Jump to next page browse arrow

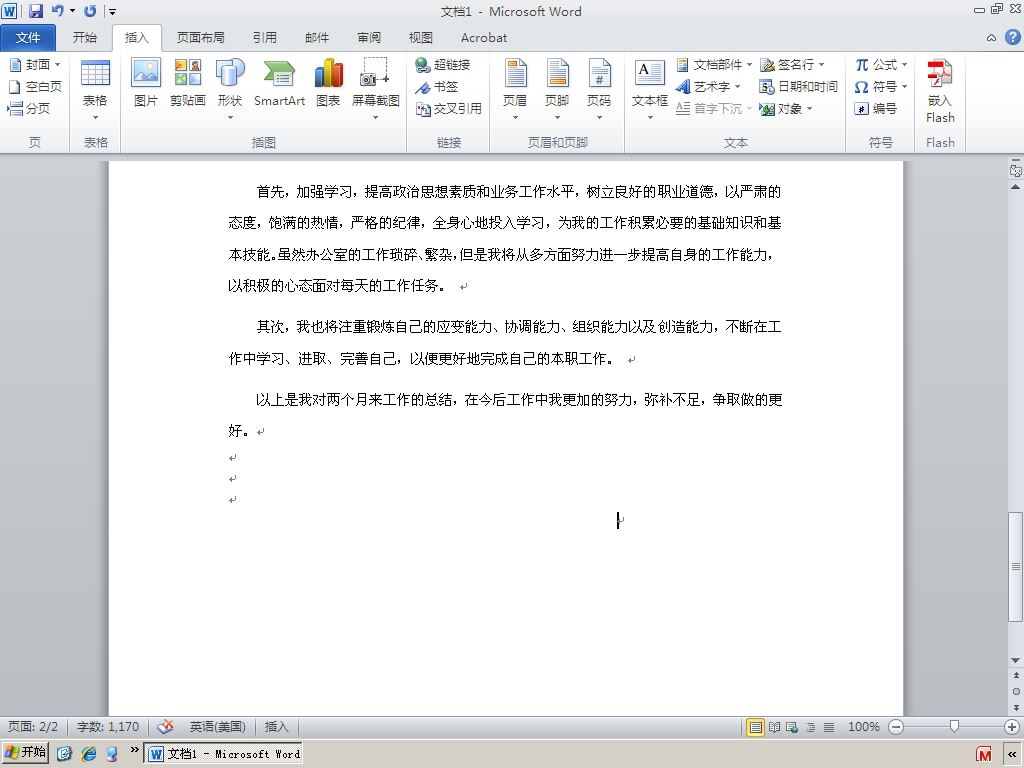point(1016,707)
